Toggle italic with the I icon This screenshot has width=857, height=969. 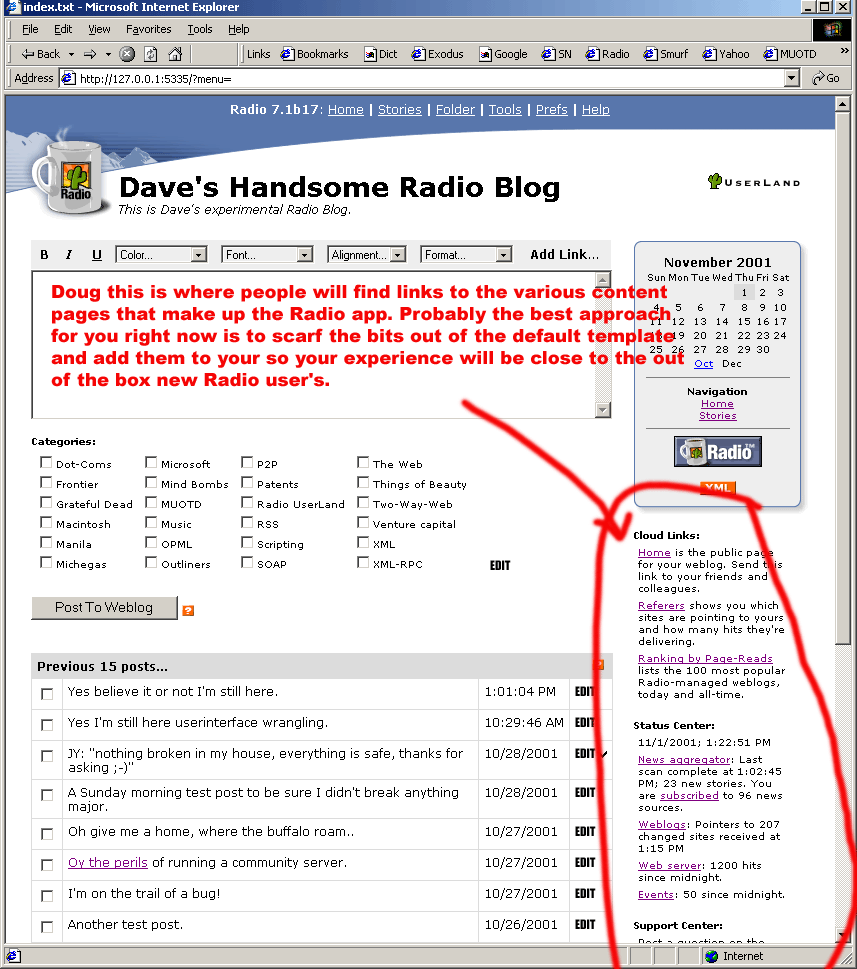70,255
